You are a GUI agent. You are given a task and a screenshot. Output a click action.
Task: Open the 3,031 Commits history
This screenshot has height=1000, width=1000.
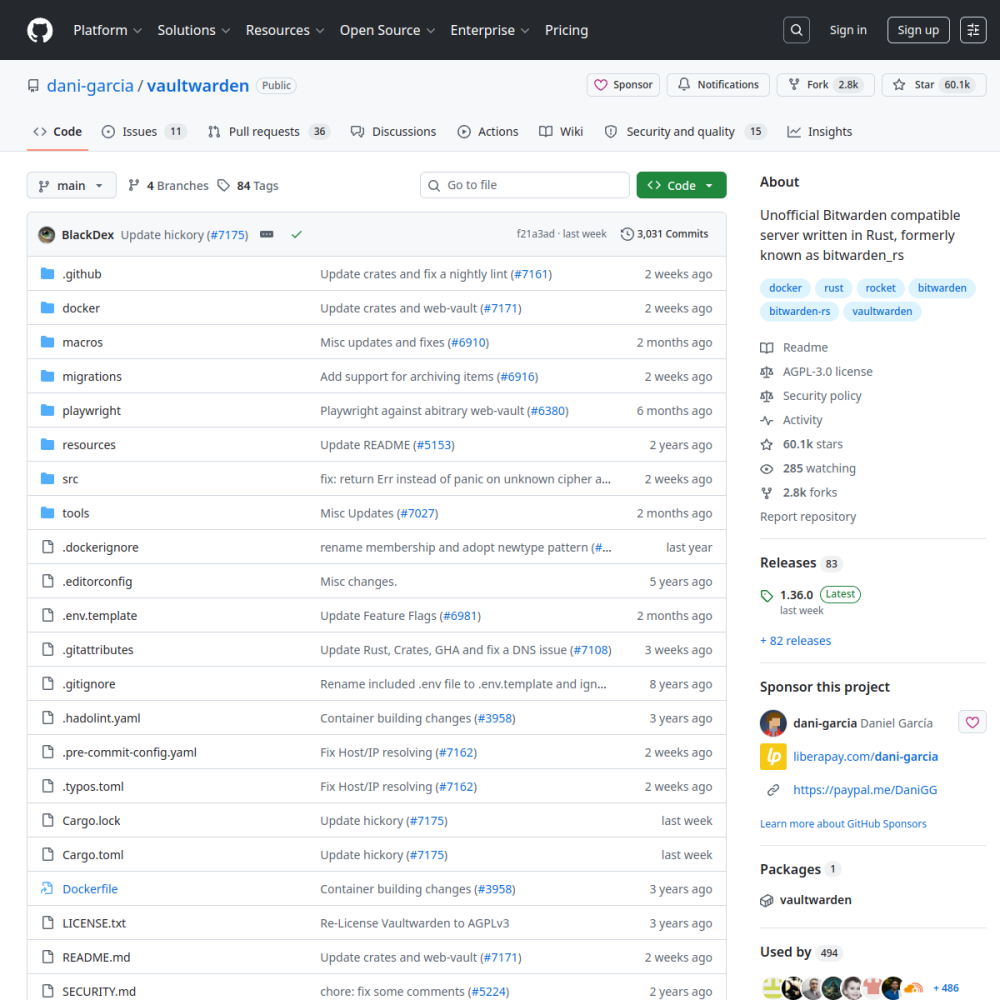665,234
